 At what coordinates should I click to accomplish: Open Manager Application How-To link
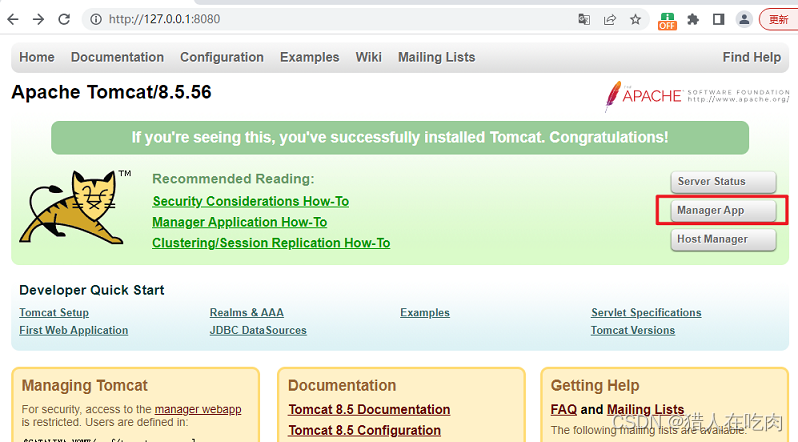pos(240,223)
